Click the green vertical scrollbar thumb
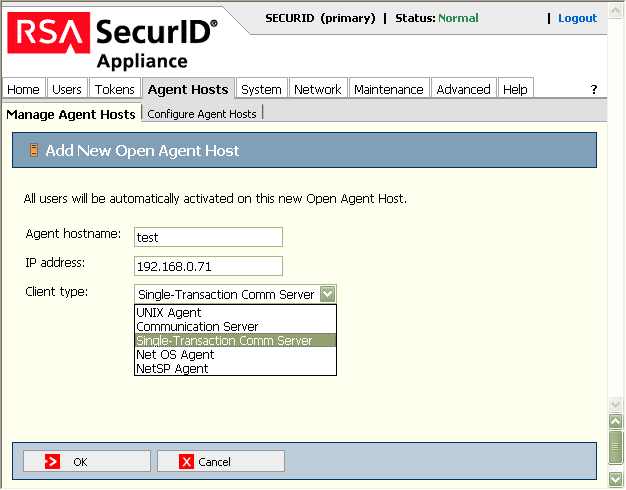 (x=615, y=448)
